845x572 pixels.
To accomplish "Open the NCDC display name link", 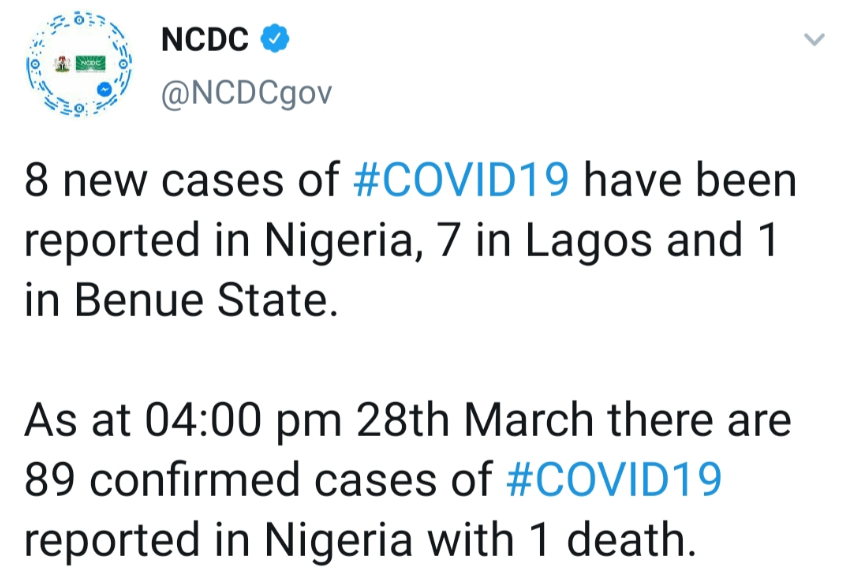I will [205, 39].
